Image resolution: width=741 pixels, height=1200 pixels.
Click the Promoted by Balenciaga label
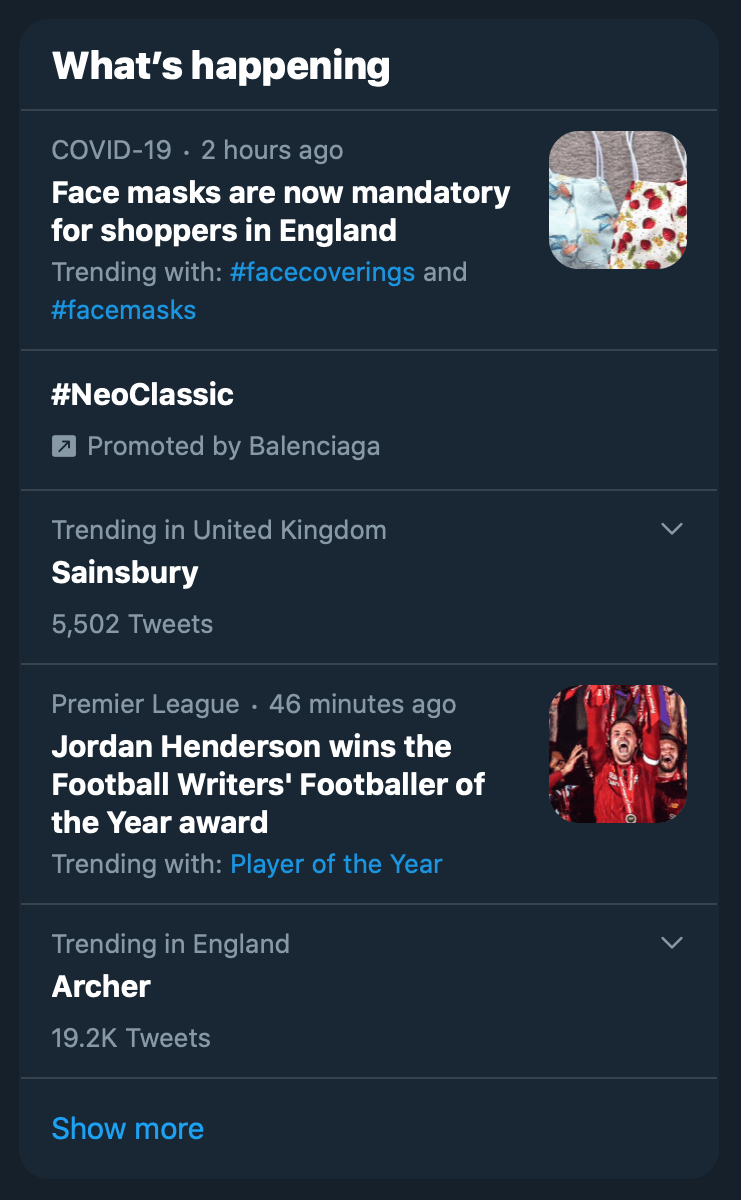pyautogui.click(x=234, y=446)
